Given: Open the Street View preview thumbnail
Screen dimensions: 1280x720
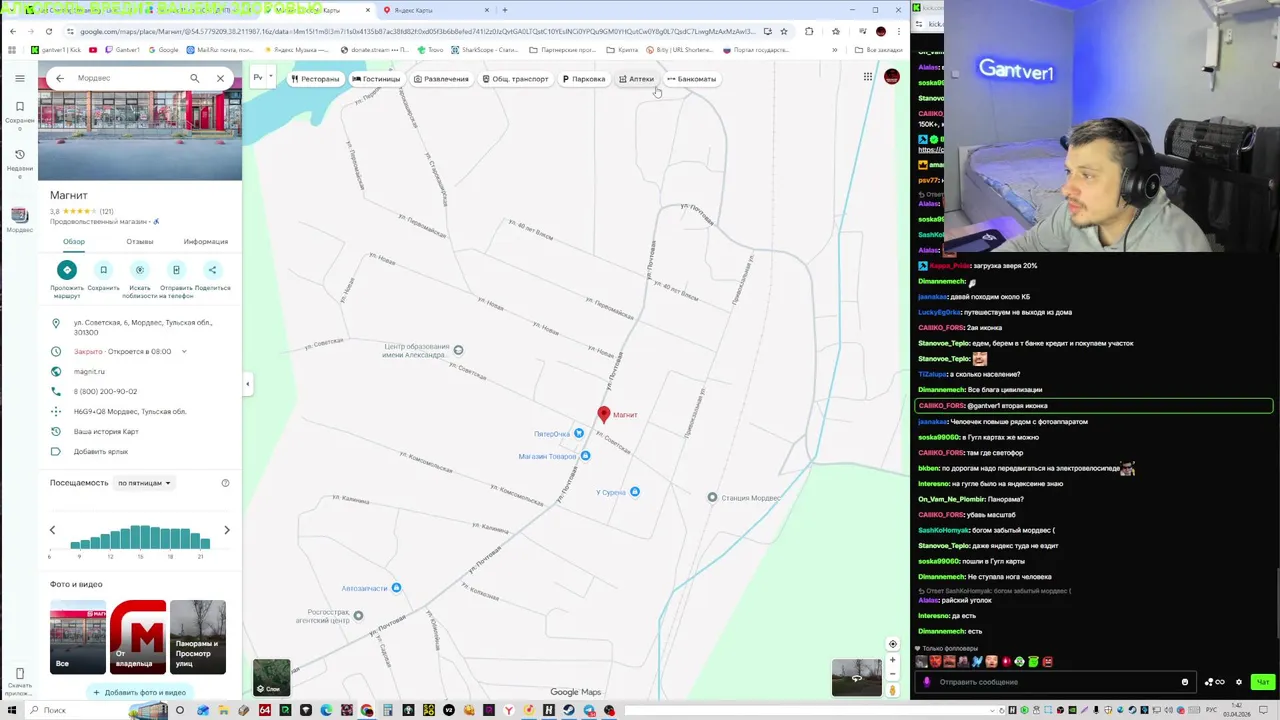Looking at the screenshot, I should click(x=857, y=678).
